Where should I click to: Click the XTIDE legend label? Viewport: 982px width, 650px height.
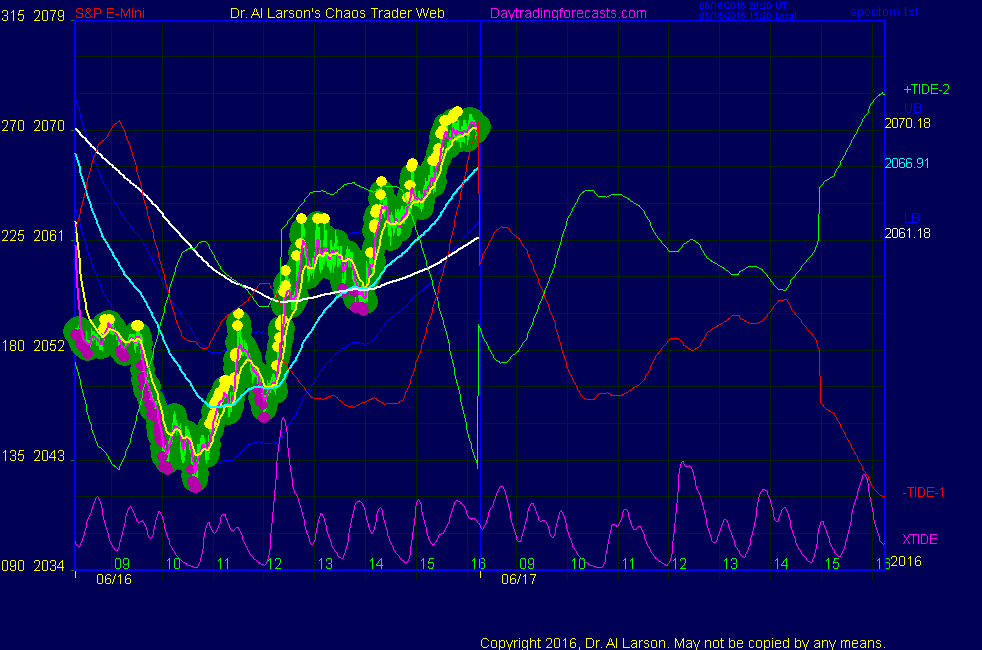coord(920,539)
